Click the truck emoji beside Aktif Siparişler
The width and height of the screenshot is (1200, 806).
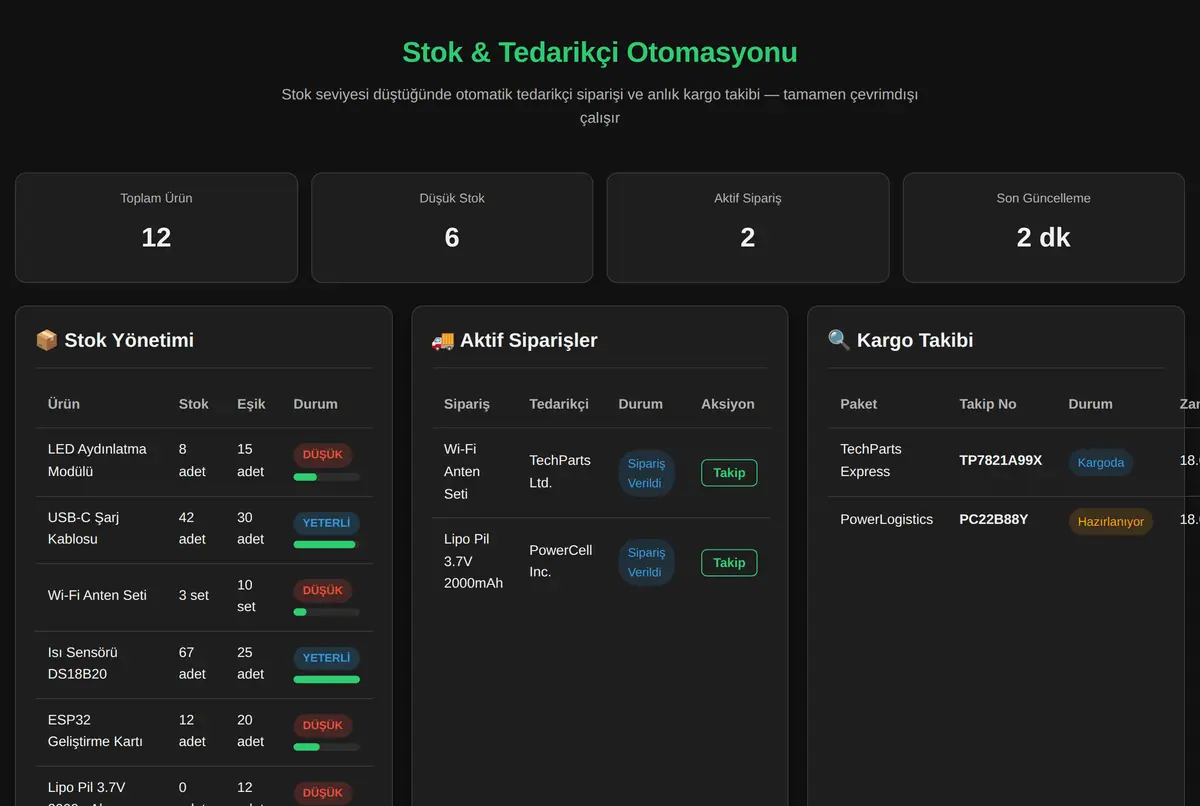(442, 340)
